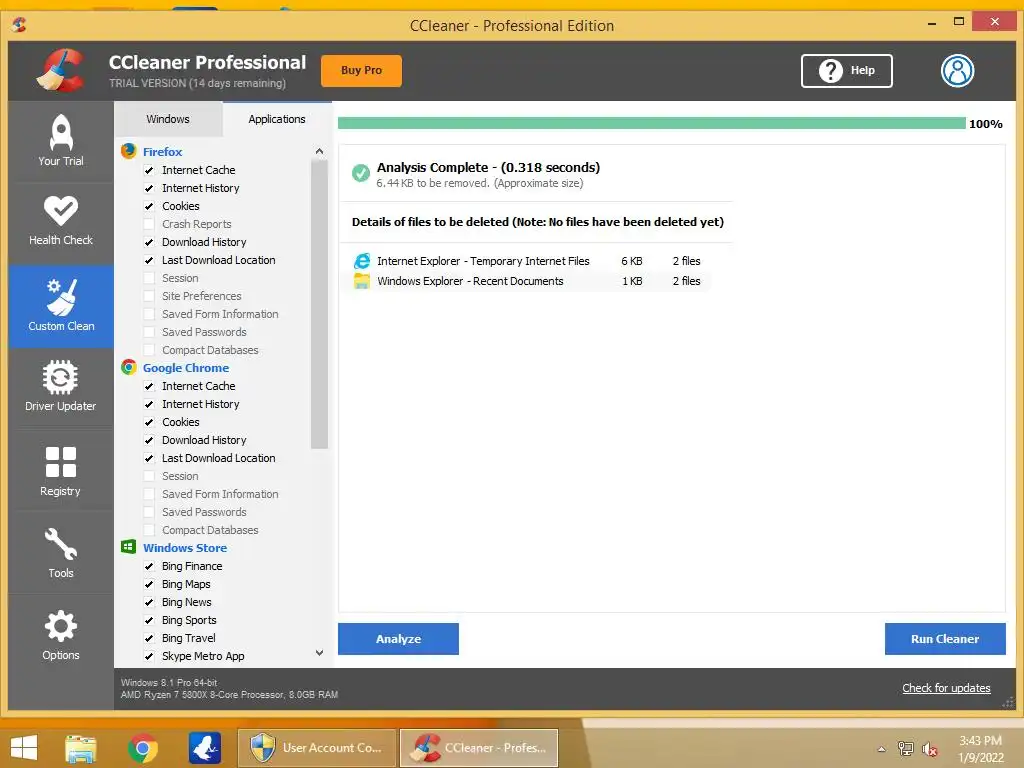Click the Windows Store section header

tap(185, 548)
